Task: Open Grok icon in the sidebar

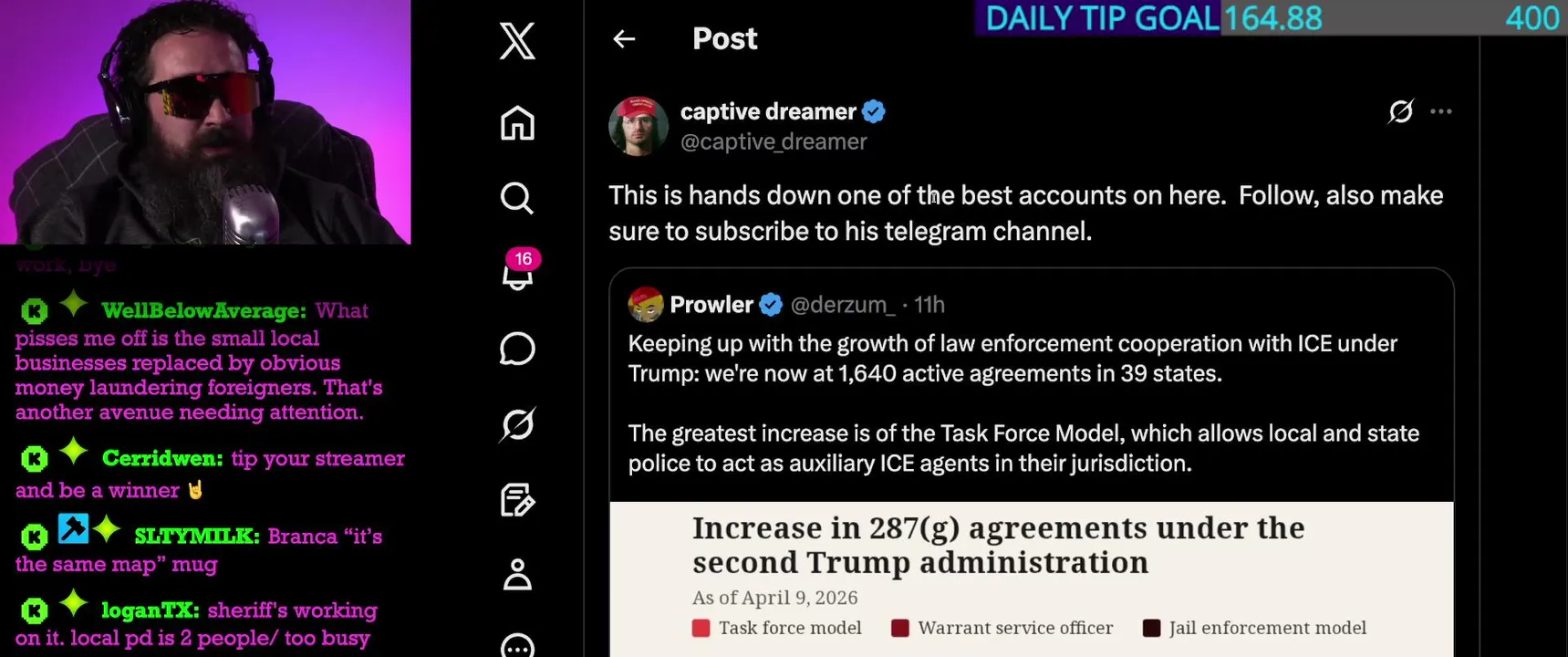Action: [517, 424]
